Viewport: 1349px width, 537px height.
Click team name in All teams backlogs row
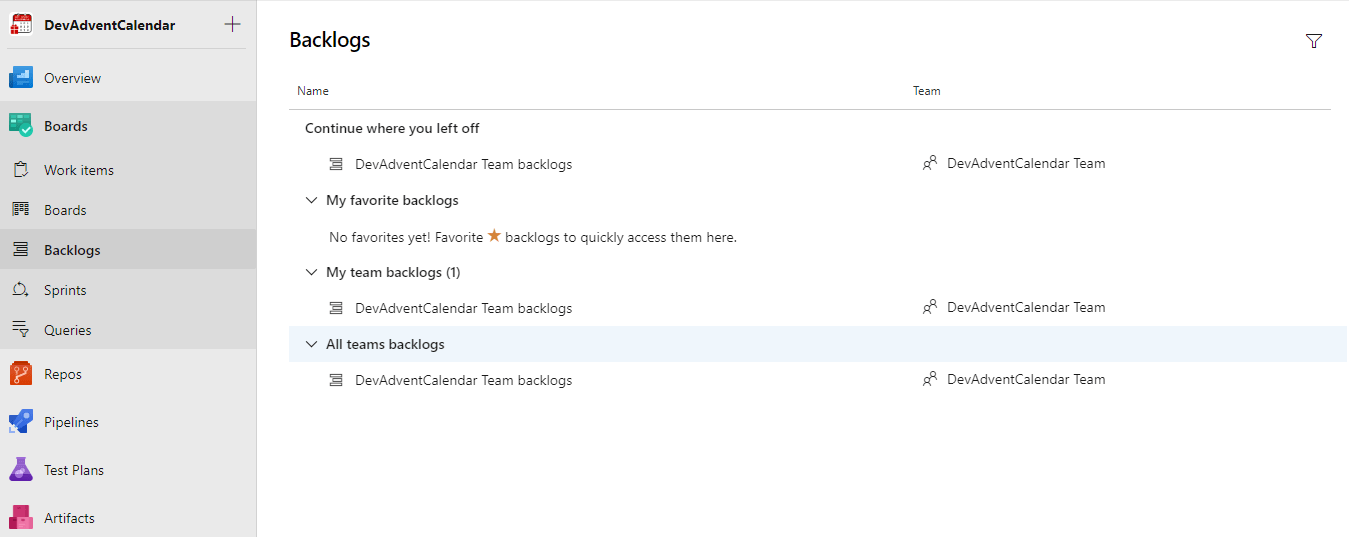pyautogui.click(x=1025, y=379)
